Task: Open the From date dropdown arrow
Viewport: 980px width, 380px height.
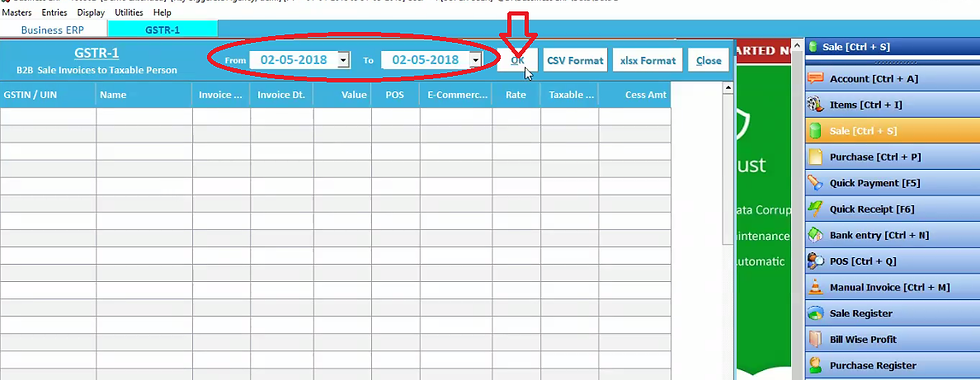Action: [344, 60]
